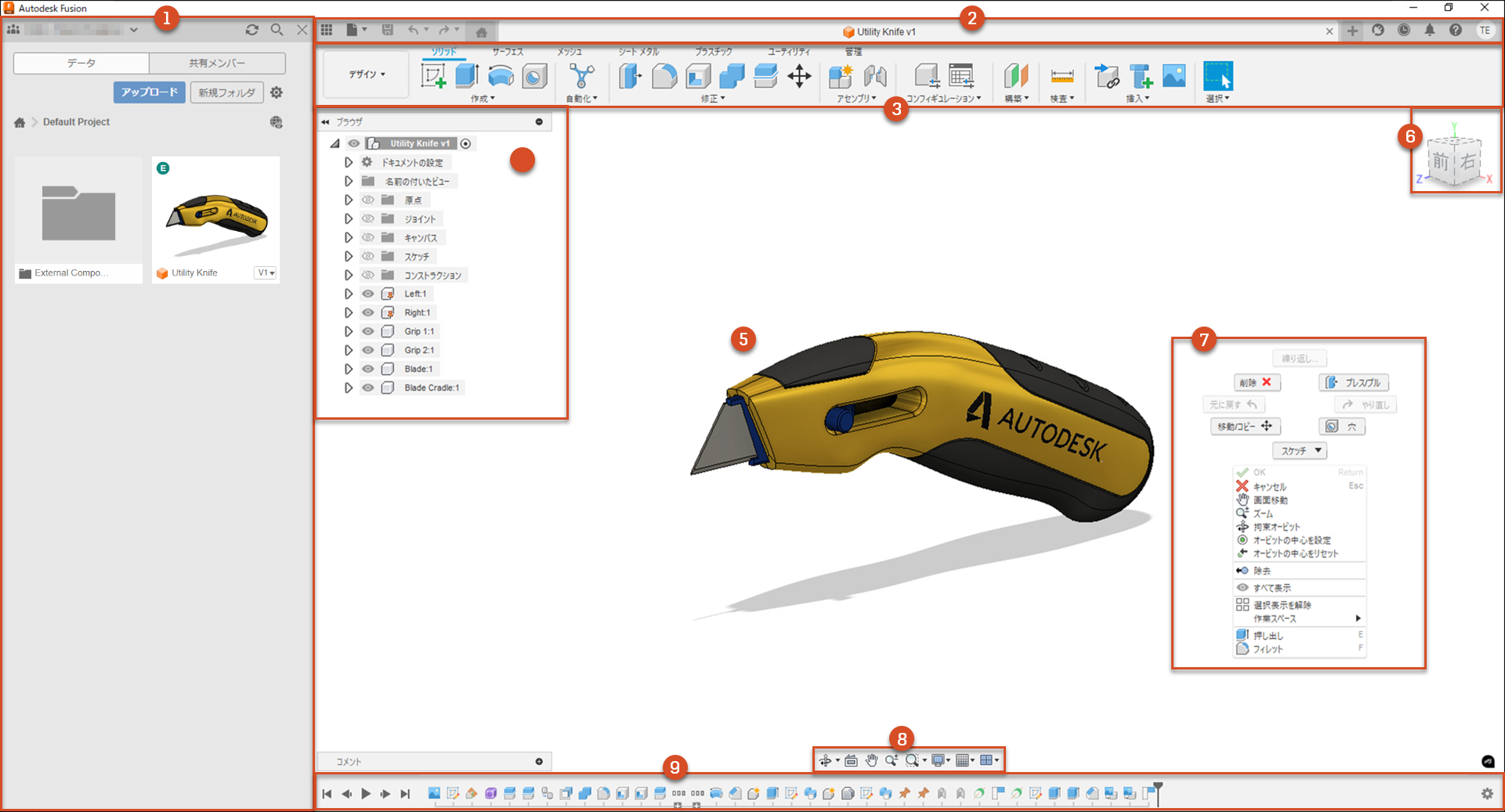Choose the Extrude tool in the toolbar
This screenshot has width=1505, height=812.
(x=467, y=76)
